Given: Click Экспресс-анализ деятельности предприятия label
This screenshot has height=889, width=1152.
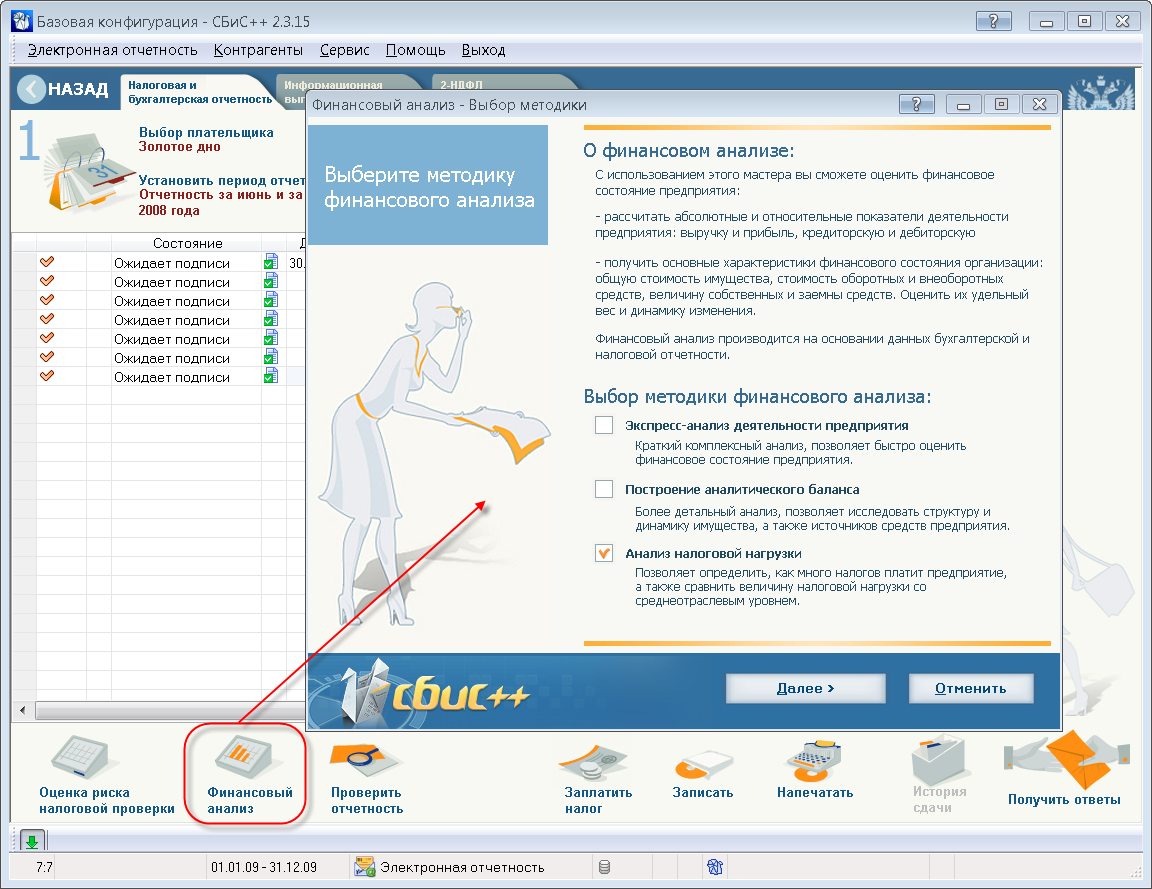Looking at the screenshot, I should point(766,425).
